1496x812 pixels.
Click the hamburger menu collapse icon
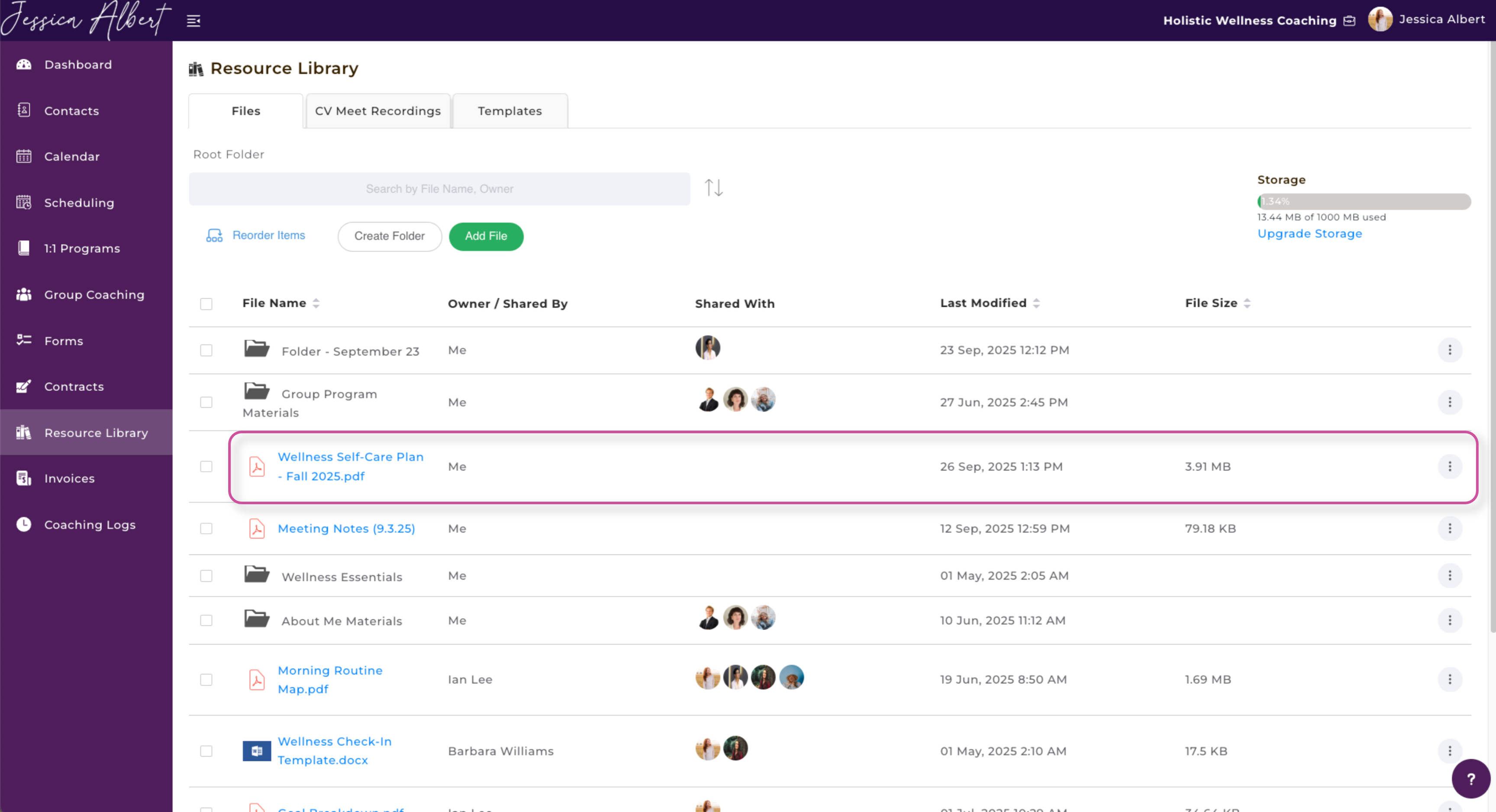click(x=193, y=21)
